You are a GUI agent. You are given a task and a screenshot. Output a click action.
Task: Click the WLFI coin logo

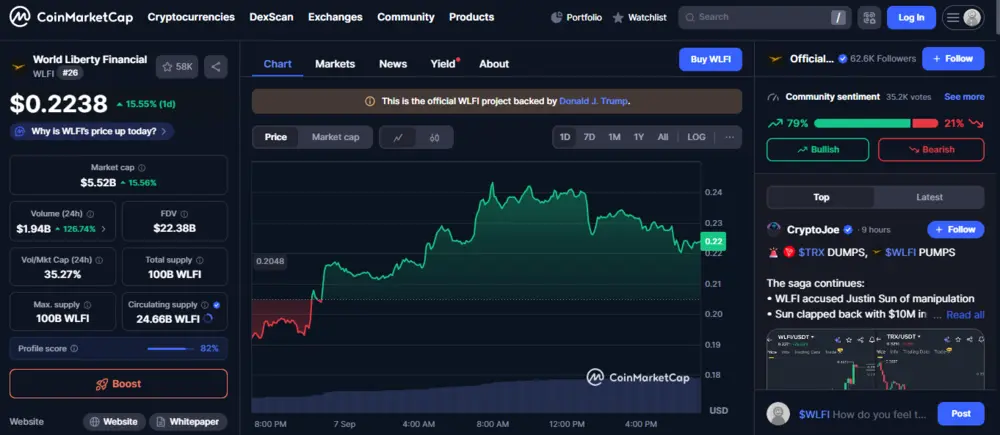[x=18, y=66]
